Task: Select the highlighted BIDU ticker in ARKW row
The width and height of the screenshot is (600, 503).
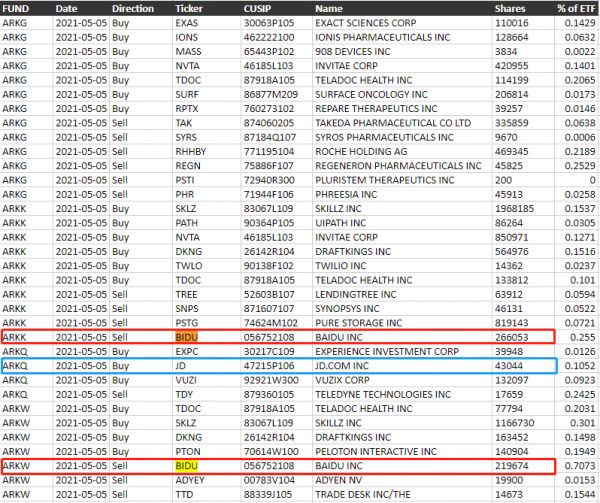Action: tap(188, 466)
